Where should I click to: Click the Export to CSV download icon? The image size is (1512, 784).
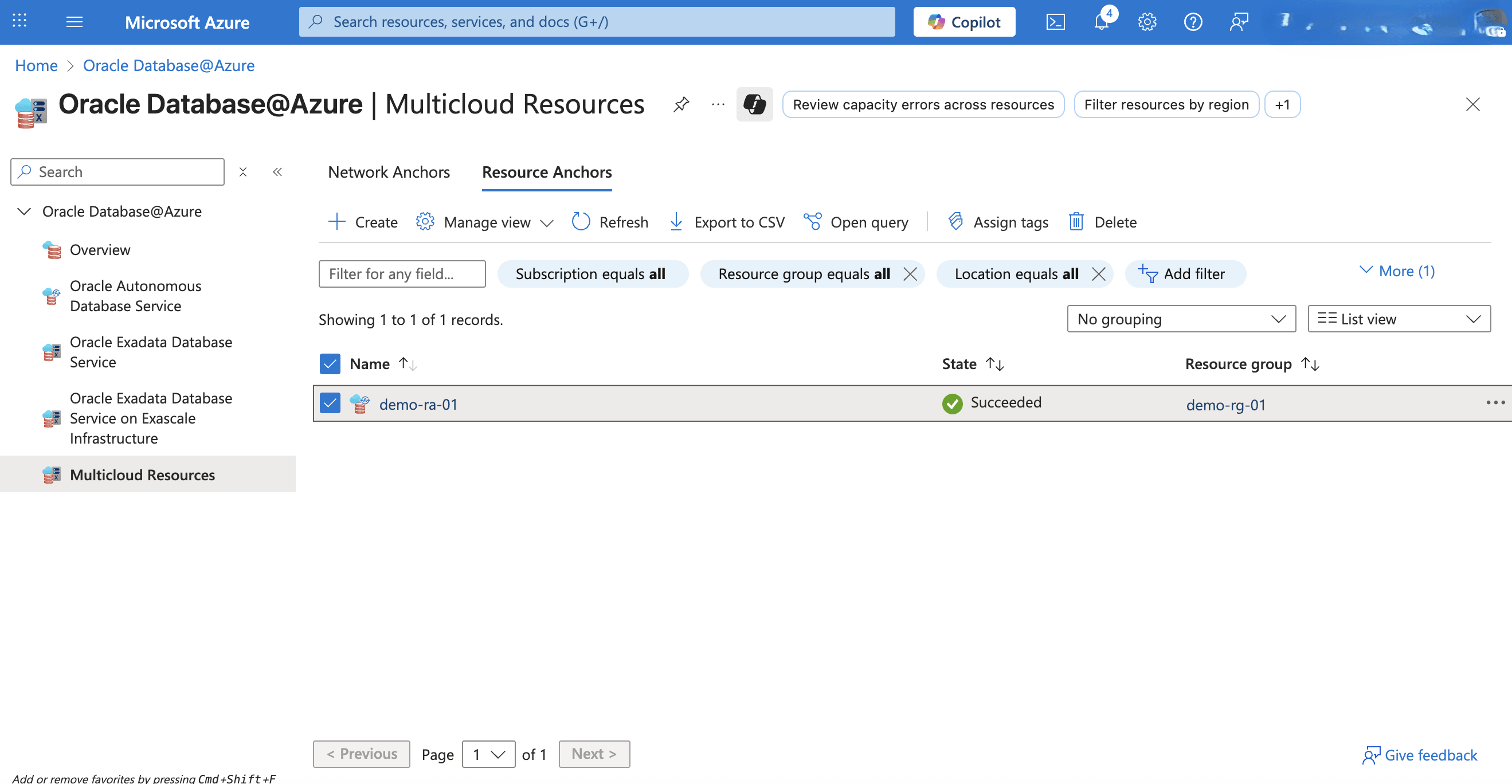676,222
